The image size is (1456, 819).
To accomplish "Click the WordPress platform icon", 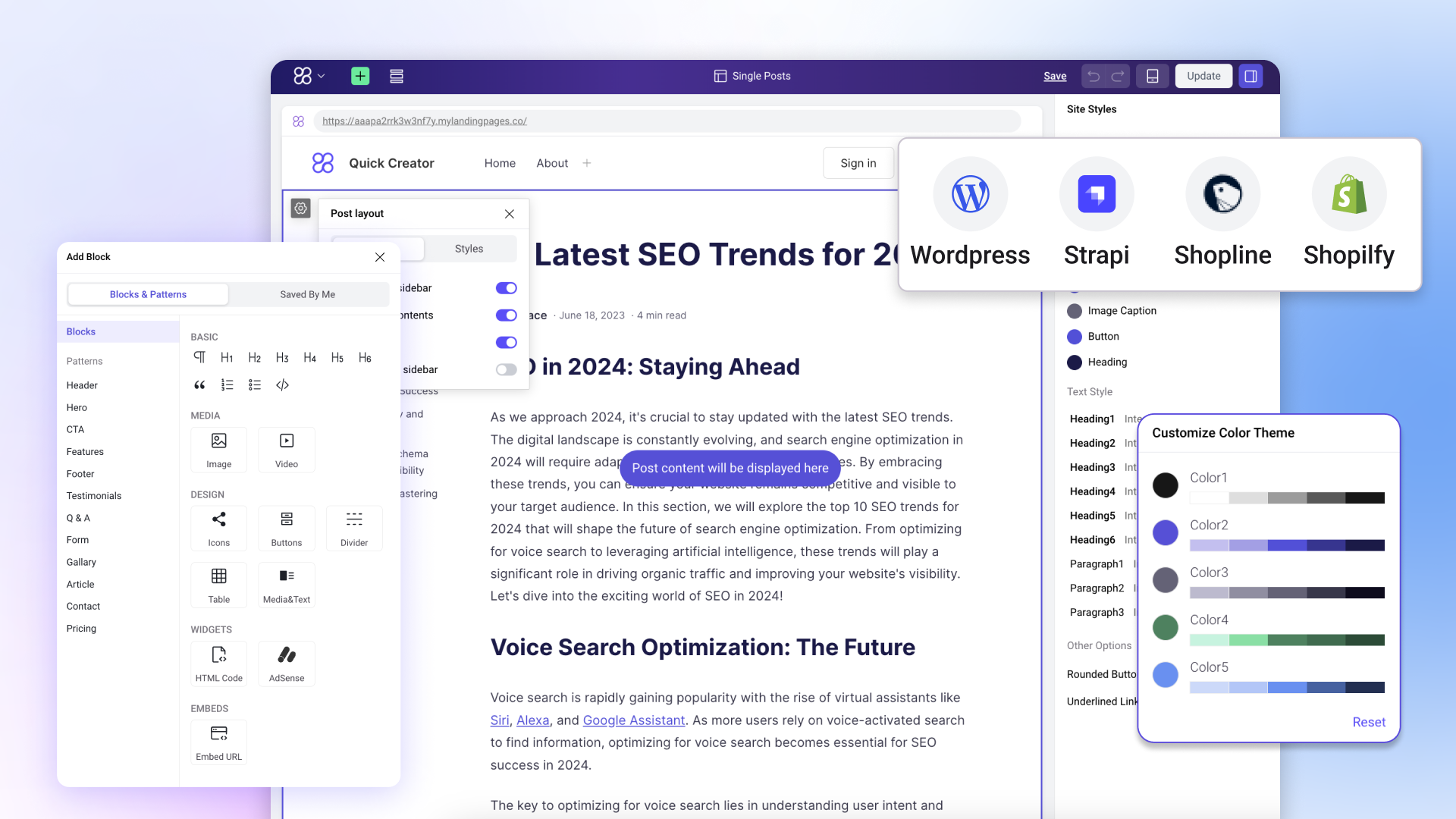I will coord(969,194).
